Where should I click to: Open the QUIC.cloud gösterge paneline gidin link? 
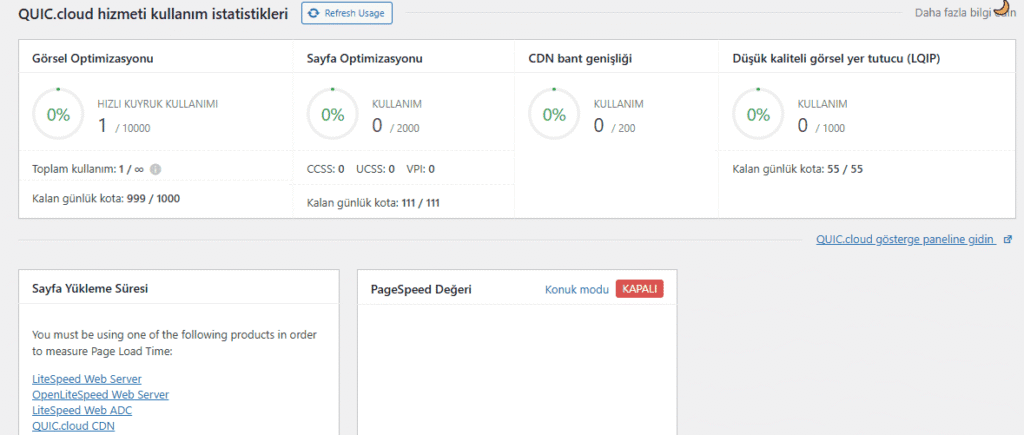[x=906, y=240]
